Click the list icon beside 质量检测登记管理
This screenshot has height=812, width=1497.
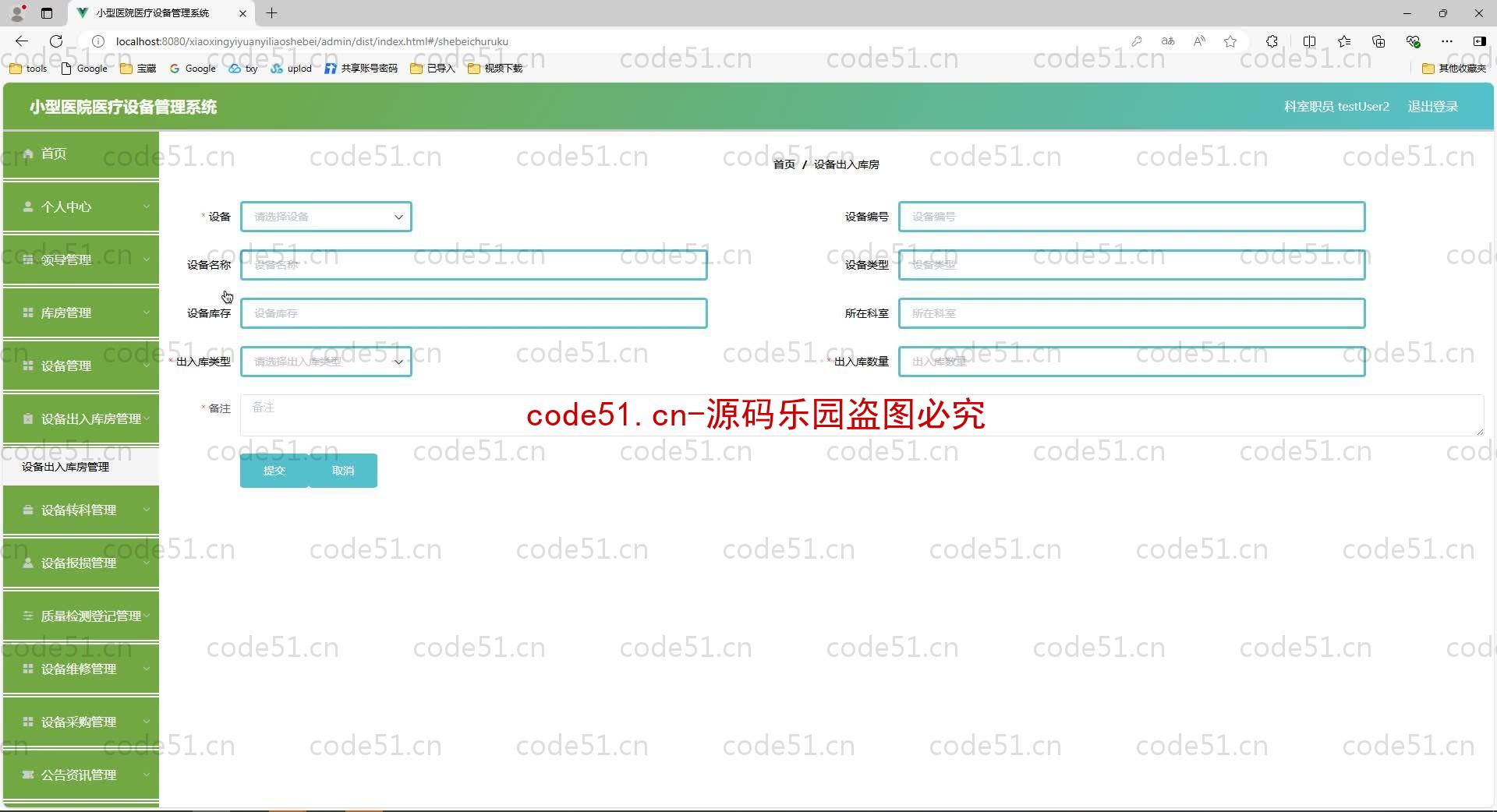click(28, 616)
